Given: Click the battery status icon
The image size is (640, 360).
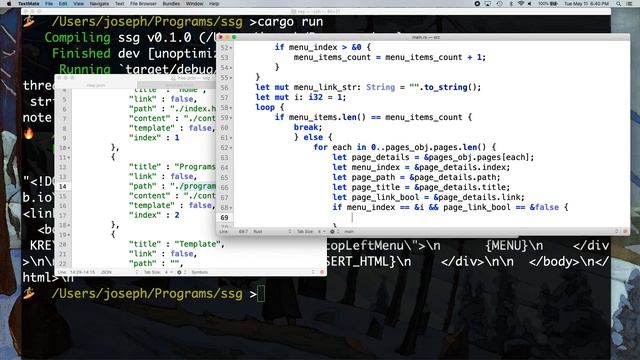Looking at the screenshot, I should pyautogui.click(x=553, y=4).
